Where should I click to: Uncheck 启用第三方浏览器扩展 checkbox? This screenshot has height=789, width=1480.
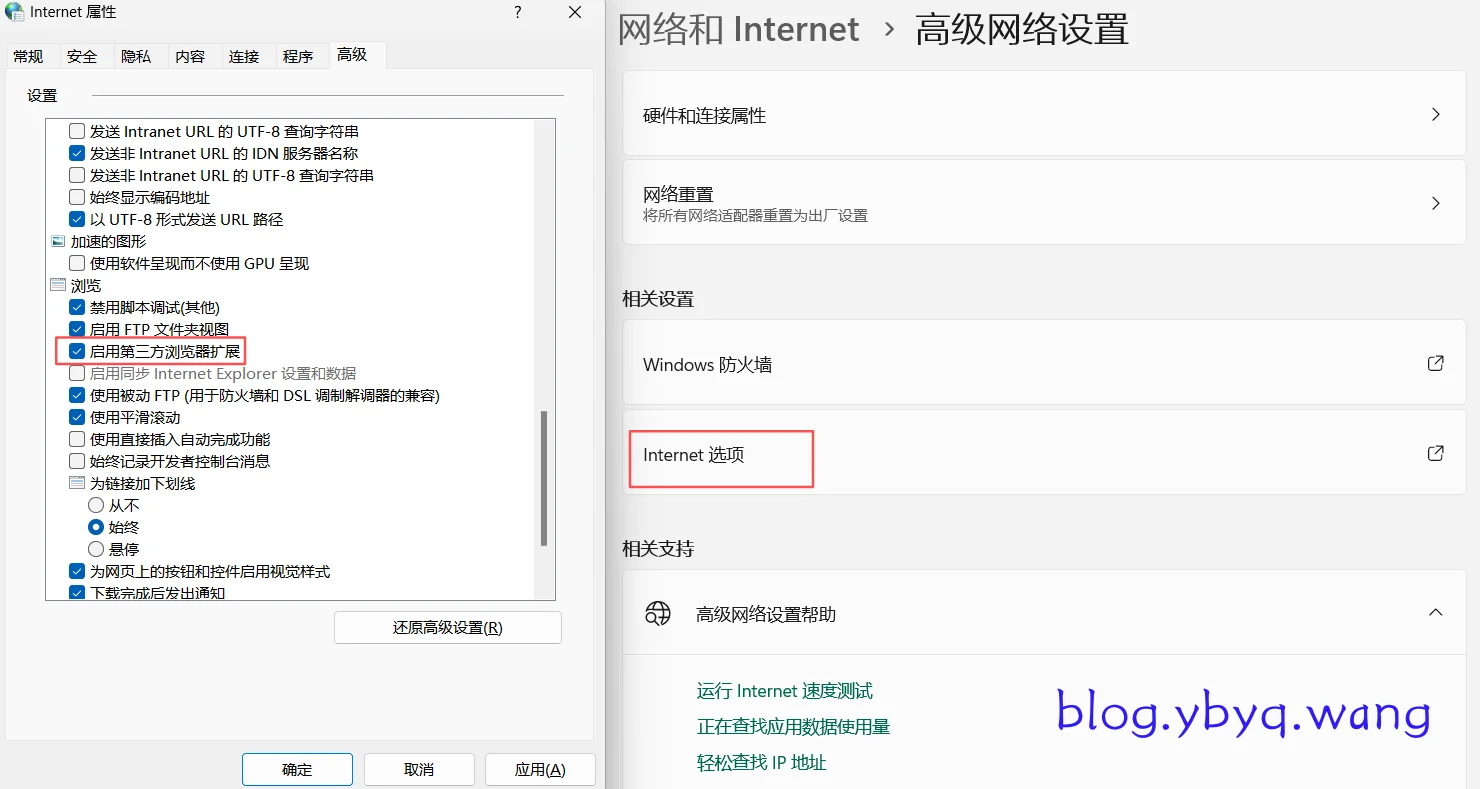pos(77,351)
